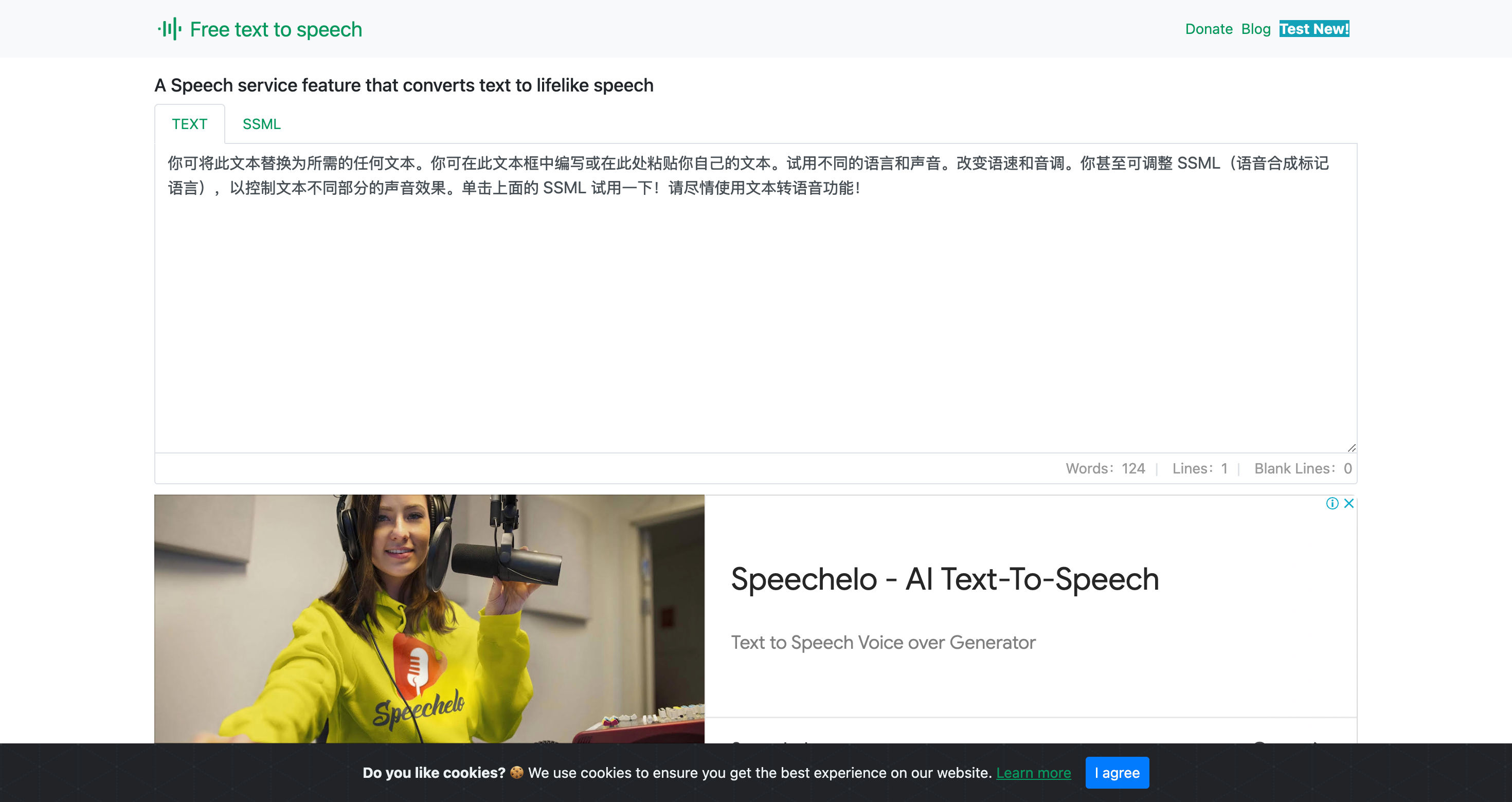Viewport: 1512px width, 802px height.
Task: Open the Donate link
Action: click(1209, 29)
